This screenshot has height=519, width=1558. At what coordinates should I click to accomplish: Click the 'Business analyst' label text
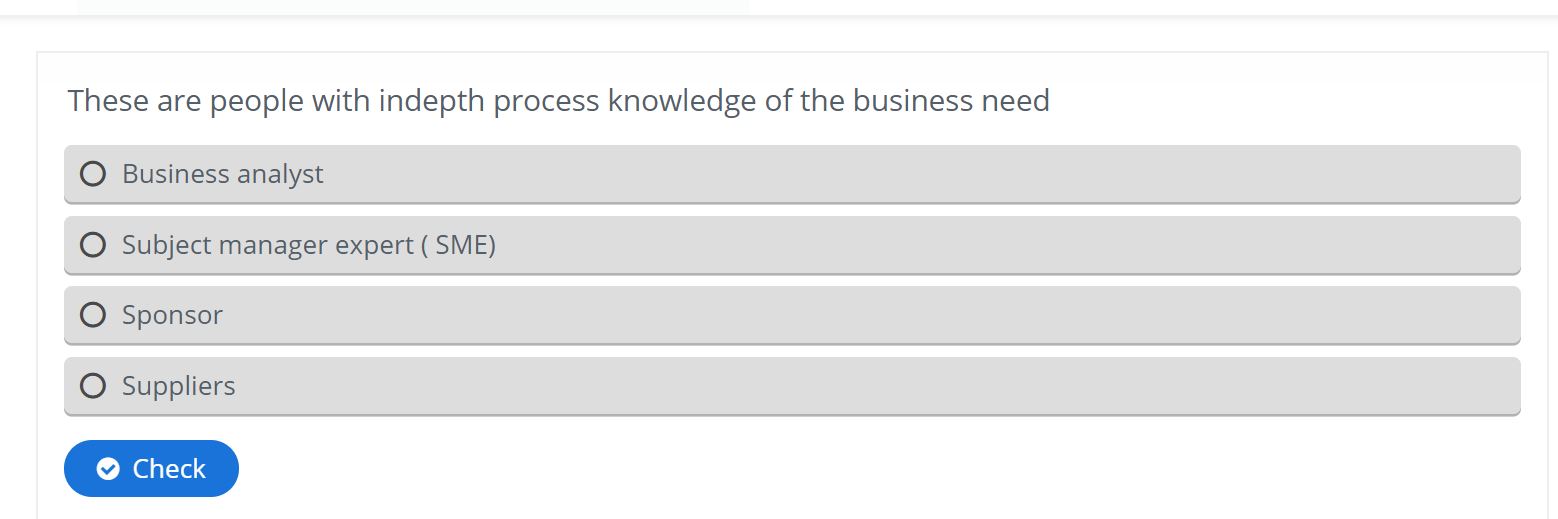coord(223,174)
